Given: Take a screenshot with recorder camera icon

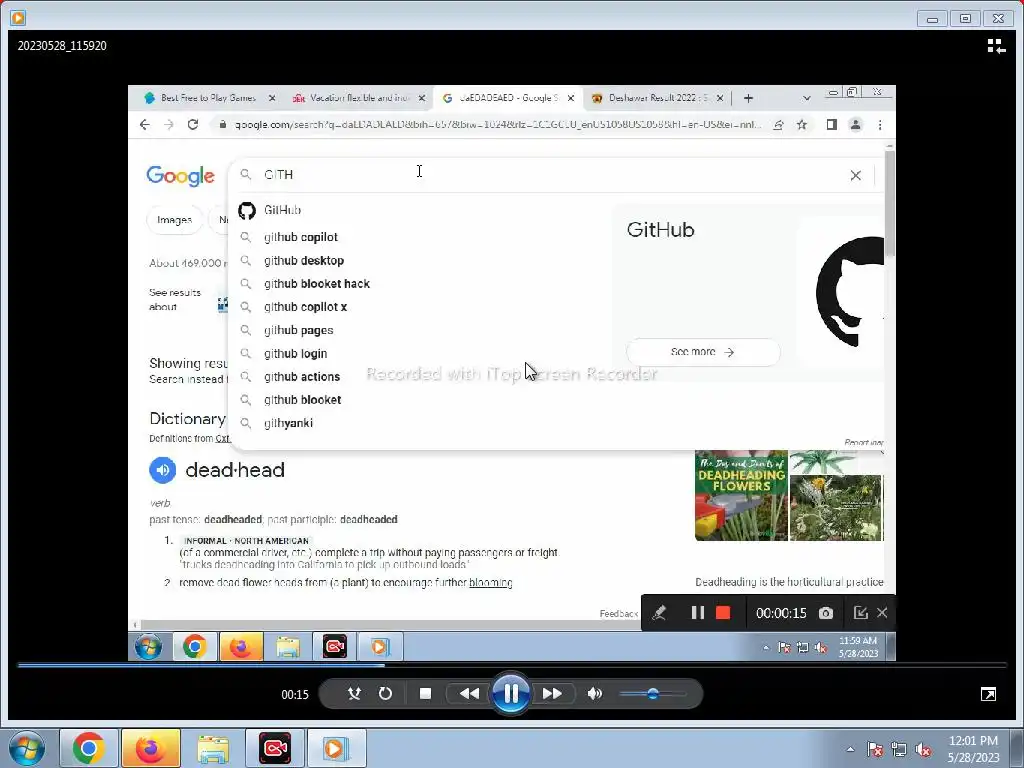Looking at the screenshot, I should pos(825,613).
